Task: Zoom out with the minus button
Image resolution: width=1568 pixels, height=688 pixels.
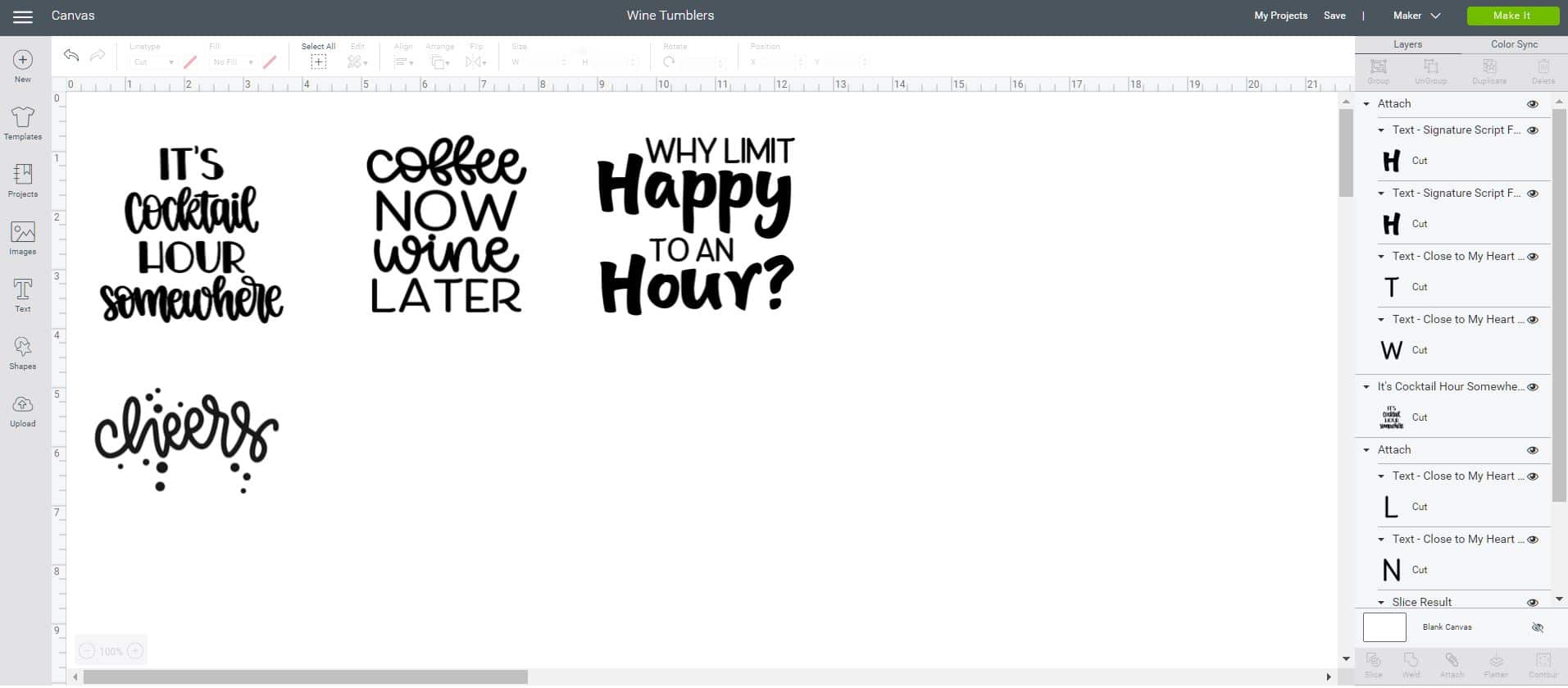Action: pyautogui.click(x=87, y=651)
